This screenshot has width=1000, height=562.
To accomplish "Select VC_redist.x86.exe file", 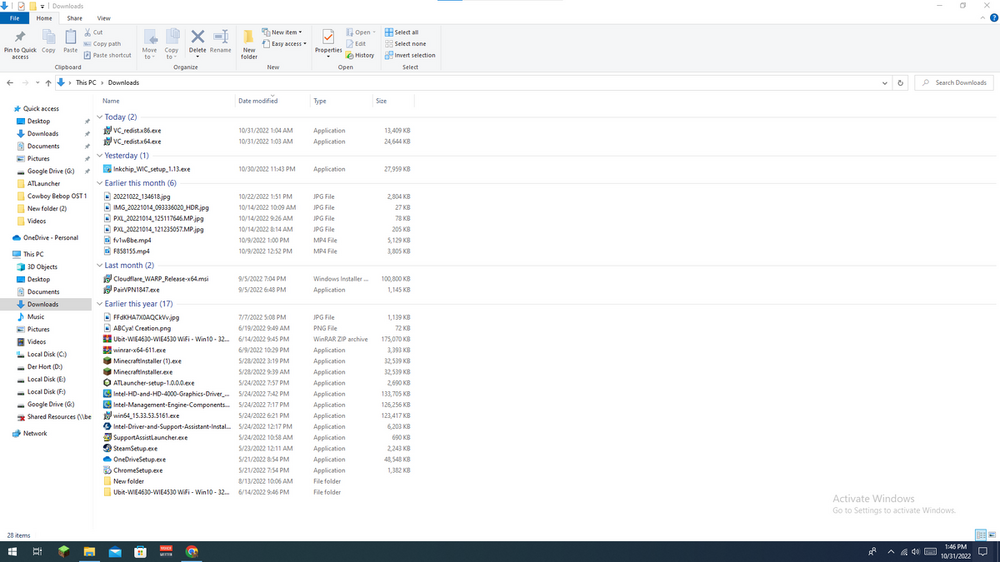I will tap(137, 131).
